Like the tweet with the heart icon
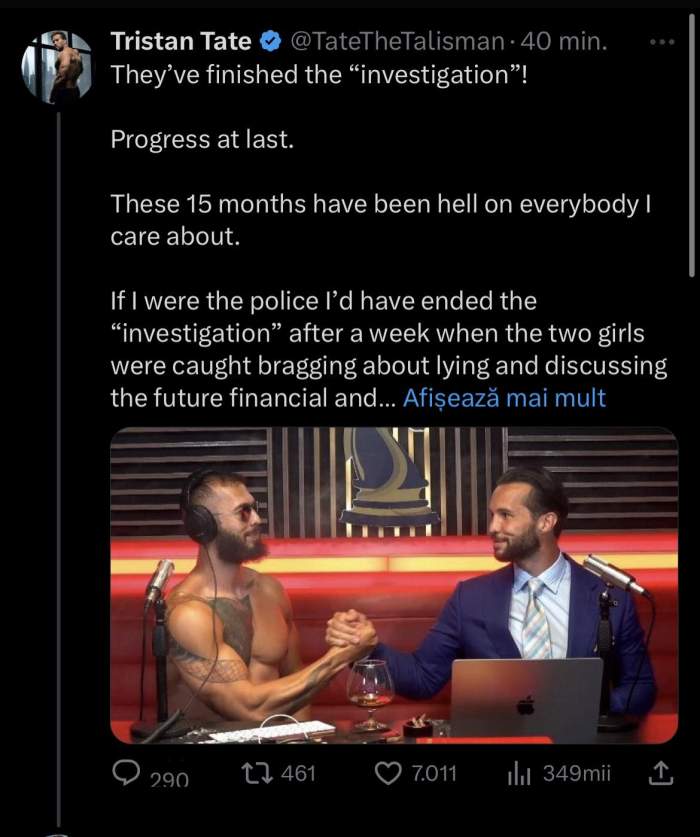This screenshot has width=700, height=837. click(388, 773)
